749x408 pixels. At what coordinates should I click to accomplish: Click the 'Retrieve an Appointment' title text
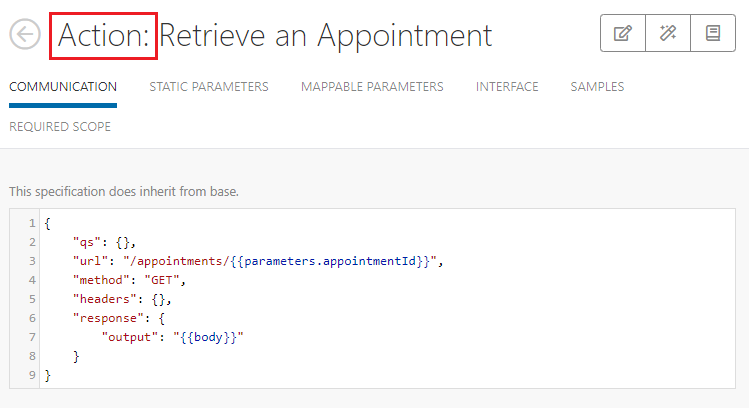click(x=326, y=35)
